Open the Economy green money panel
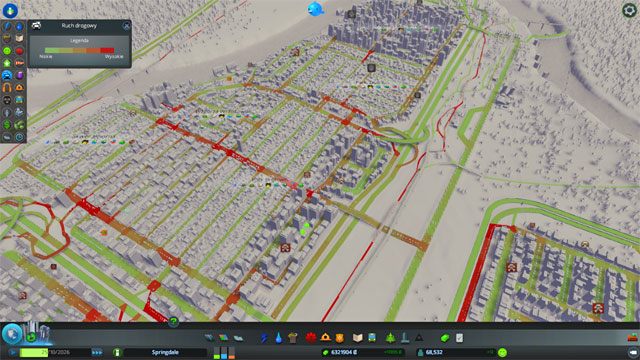640x360 pixels. (445, 338)
